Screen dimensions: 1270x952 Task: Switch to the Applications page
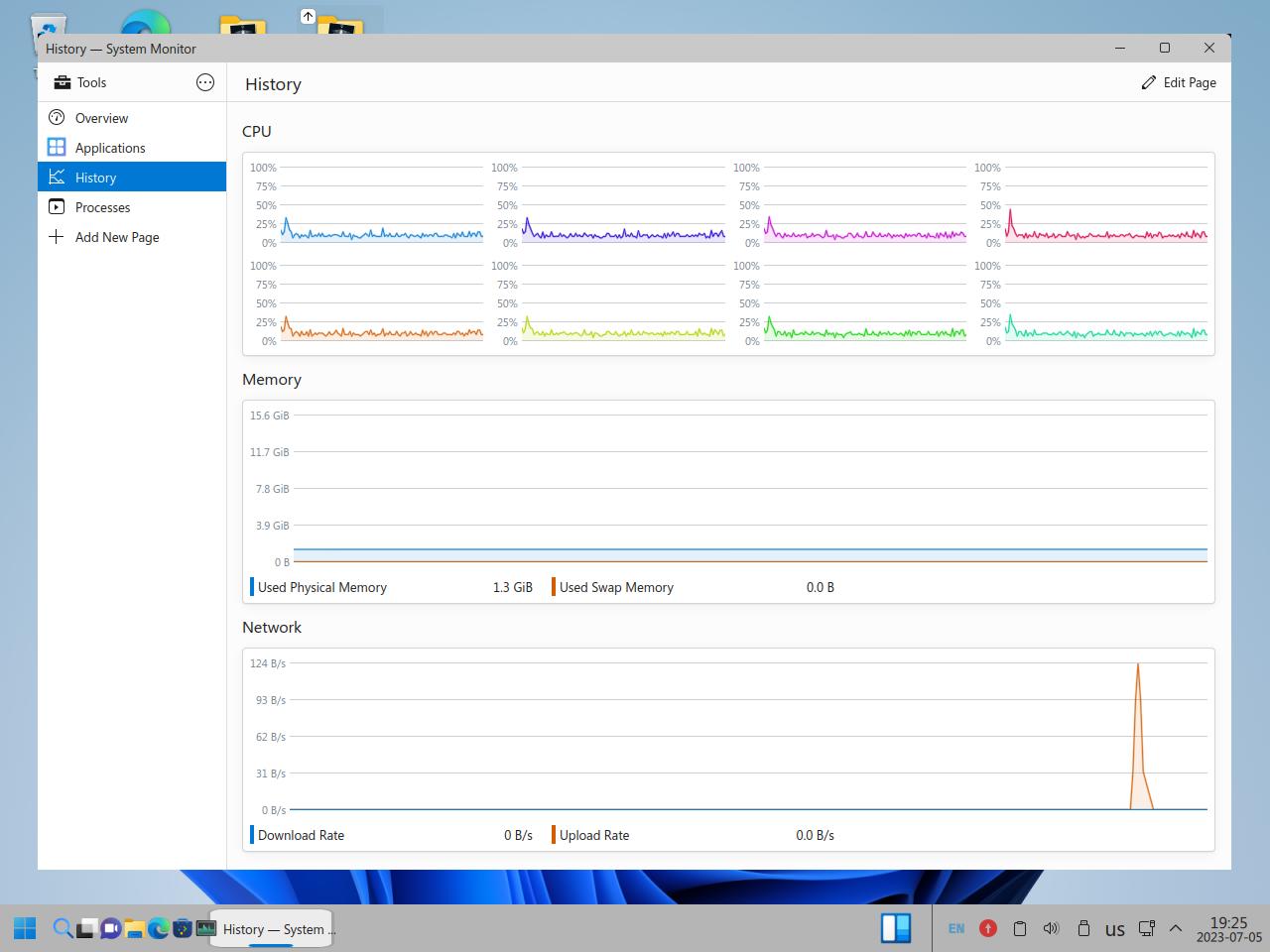pos(109,148)
